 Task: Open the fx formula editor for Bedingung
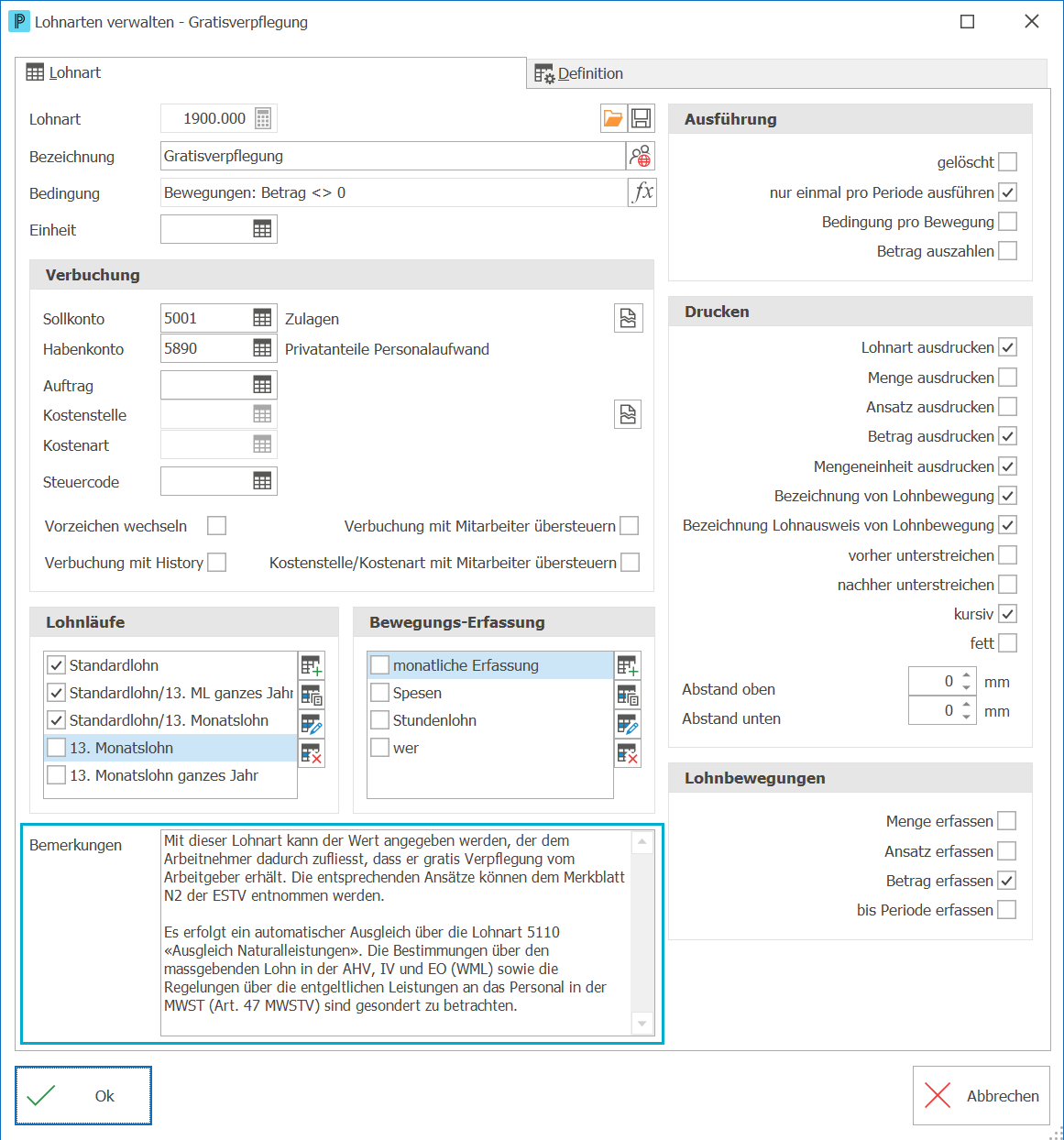click(642, 192)
